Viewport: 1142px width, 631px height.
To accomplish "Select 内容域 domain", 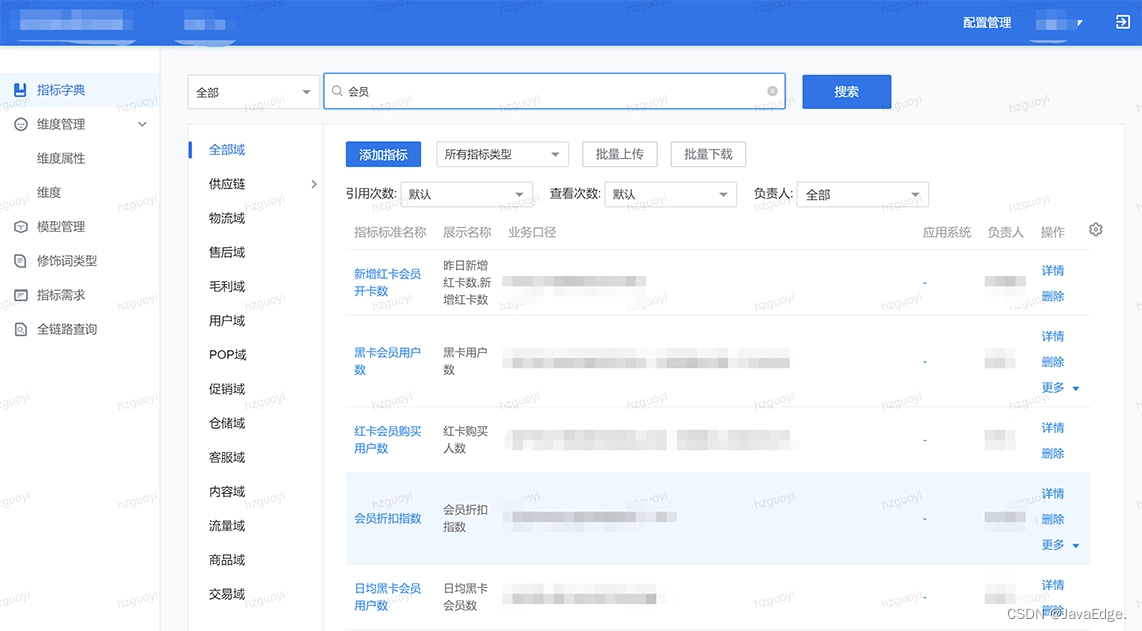I will [x=227, y=492].
